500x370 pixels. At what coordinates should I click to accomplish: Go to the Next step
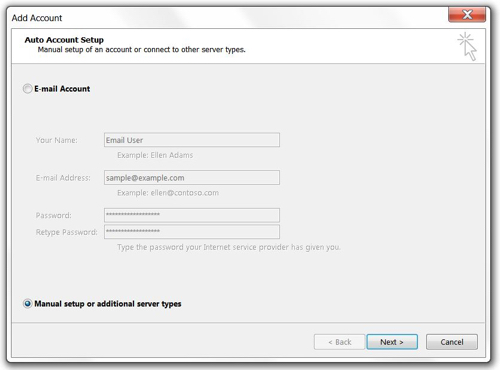[x=392, y=342]
